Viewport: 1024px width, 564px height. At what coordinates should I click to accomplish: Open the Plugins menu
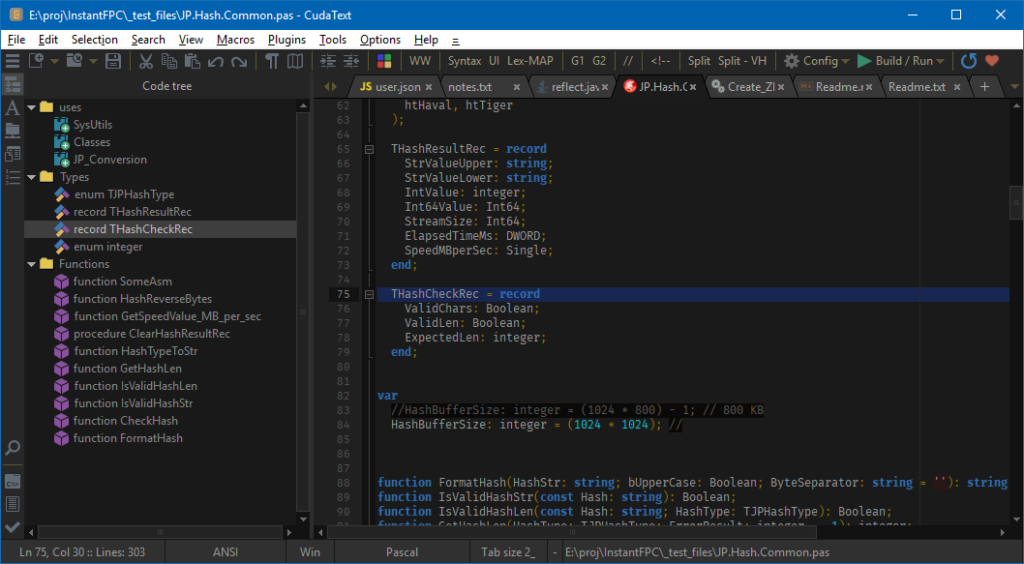pos(287,39)
